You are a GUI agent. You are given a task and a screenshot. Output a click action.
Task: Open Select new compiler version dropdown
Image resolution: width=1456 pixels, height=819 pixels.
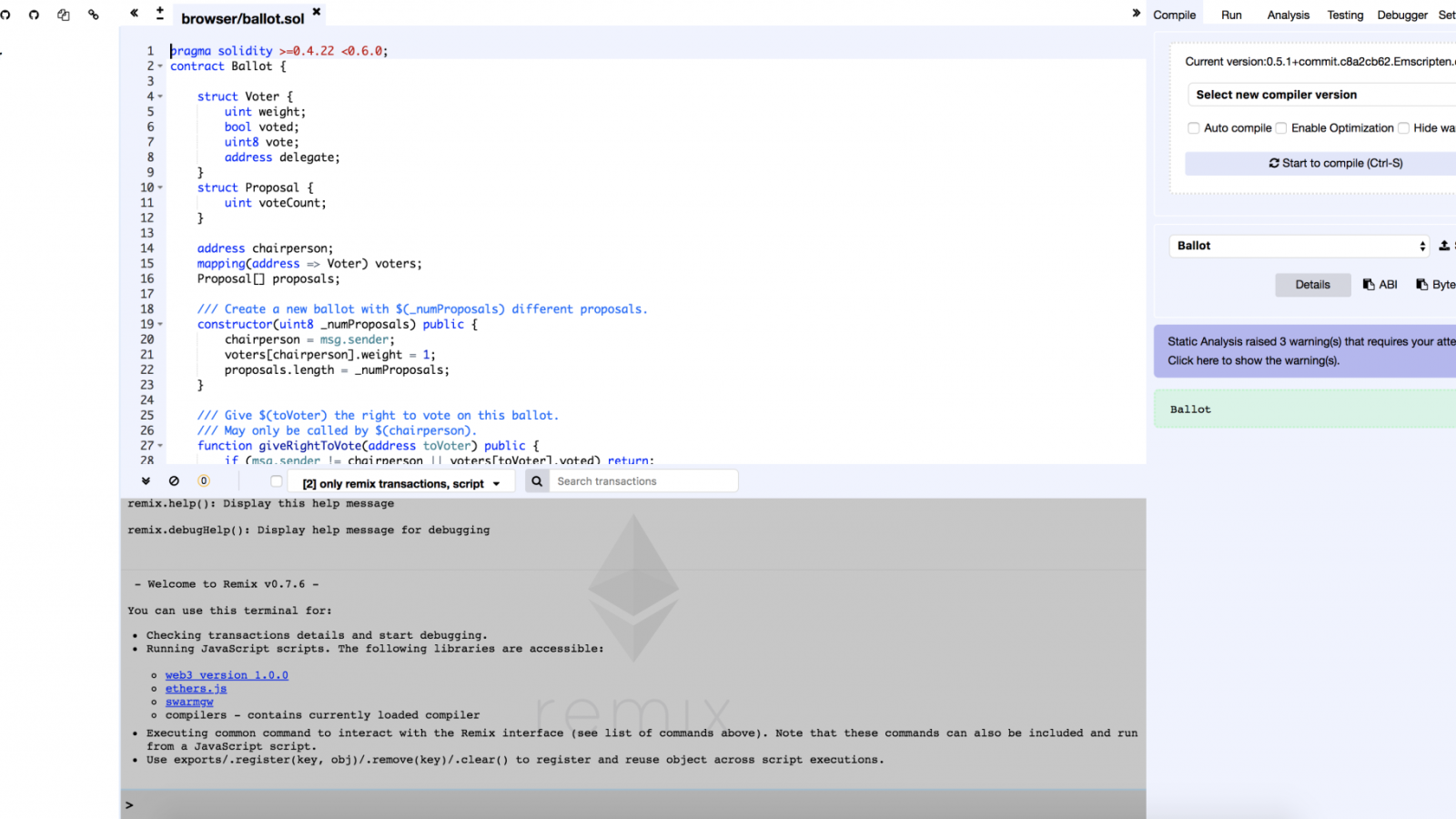point(1321,95)
